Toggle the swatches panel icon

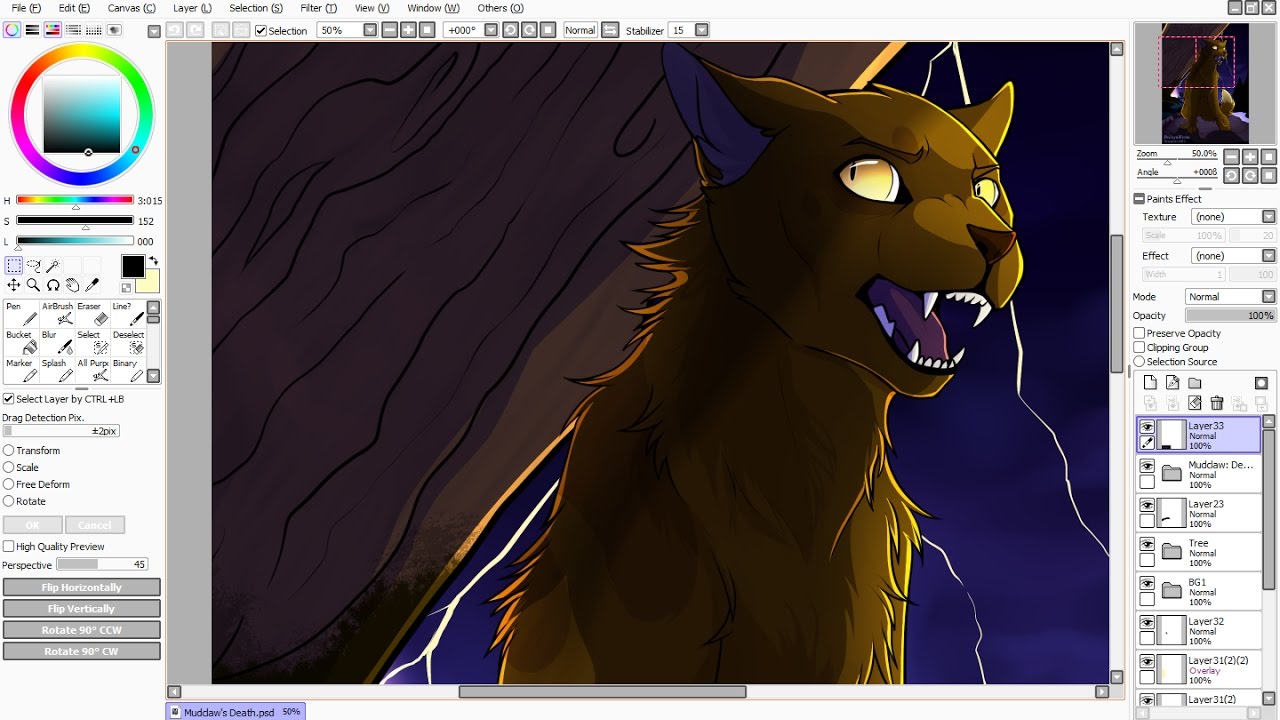(93, 30)
